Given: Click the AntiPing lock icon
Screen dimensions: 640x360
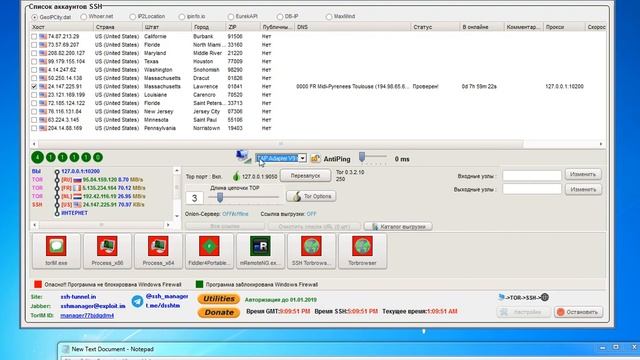Looking at the screenshot, I should 315,158.
